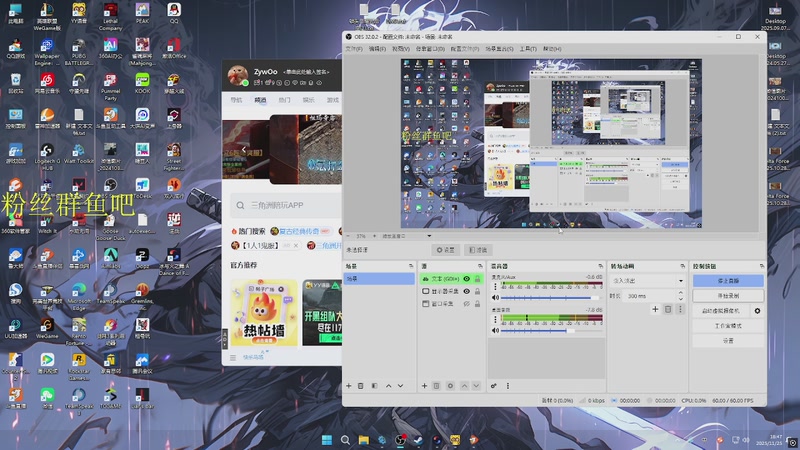
Task: Toggle lock on display capture source
Action: point(478,291)
